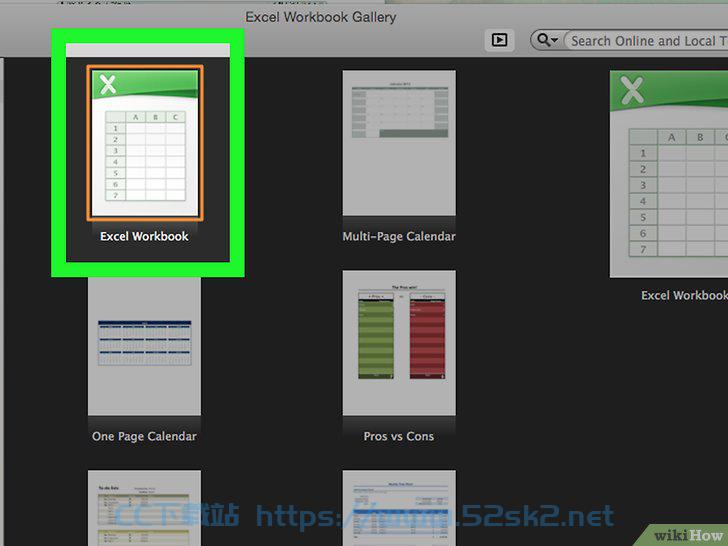Select the blue-banded form template at bottom
This screenshot has width=728, height=546.
(399, 508)
